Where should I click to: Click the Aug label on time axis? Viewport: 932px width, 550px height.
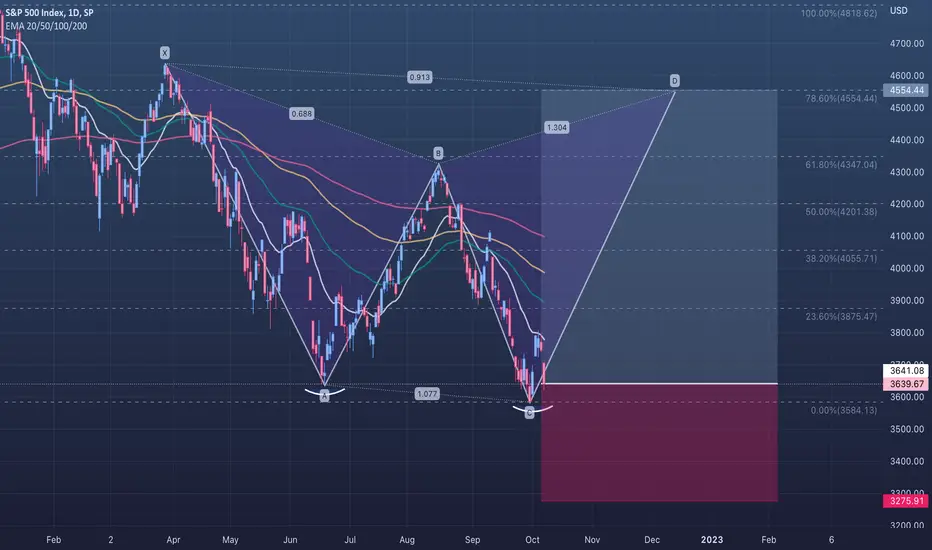(x=407, y=540)
